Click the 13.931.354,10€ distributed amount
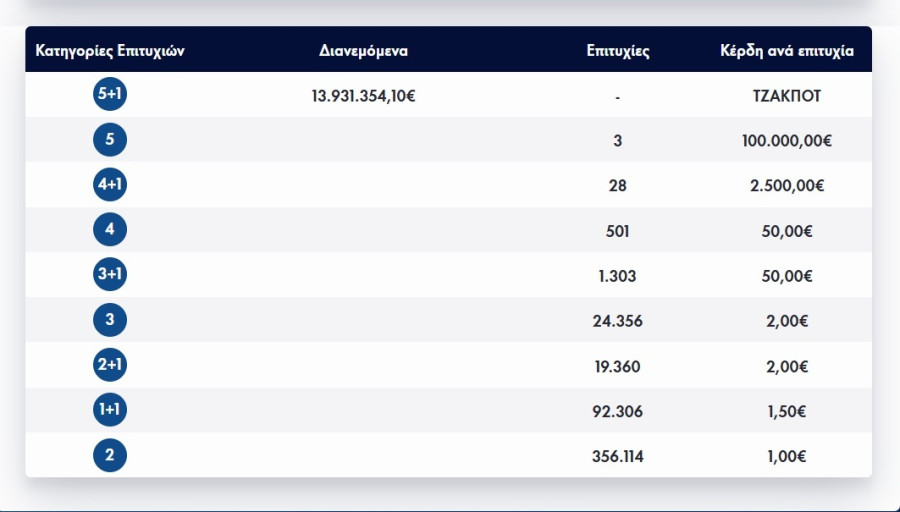Image resolution: width=900 pixels, height=512 pixels. [x=364, y=97]
